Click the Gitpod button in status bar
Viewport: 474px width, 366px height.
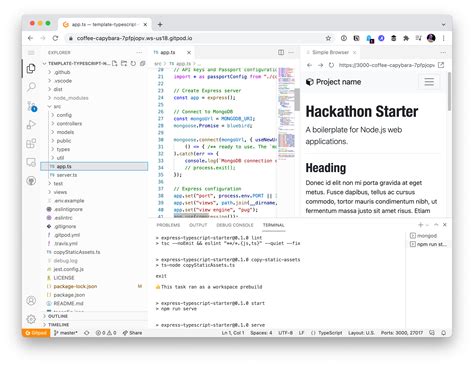36,333
